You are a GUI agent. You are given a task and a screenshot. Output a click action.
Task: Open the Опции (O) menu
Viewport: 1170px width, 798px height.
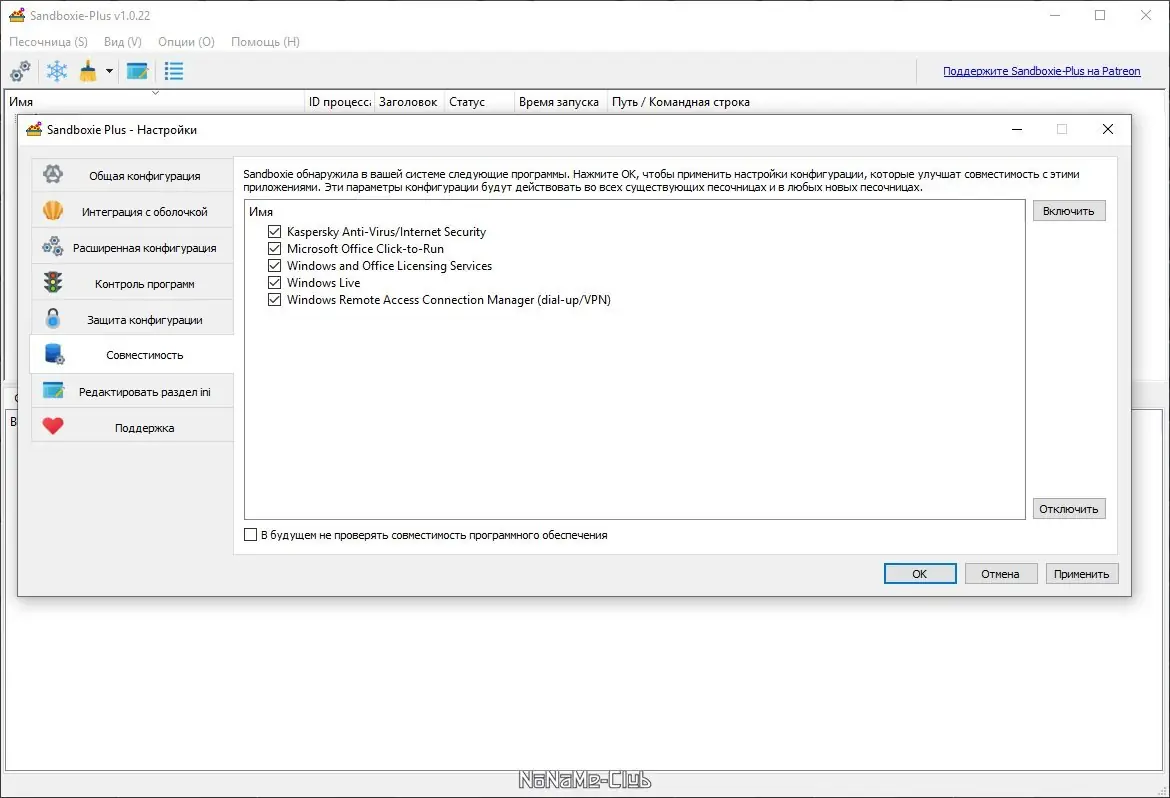(x=187, y=42)
